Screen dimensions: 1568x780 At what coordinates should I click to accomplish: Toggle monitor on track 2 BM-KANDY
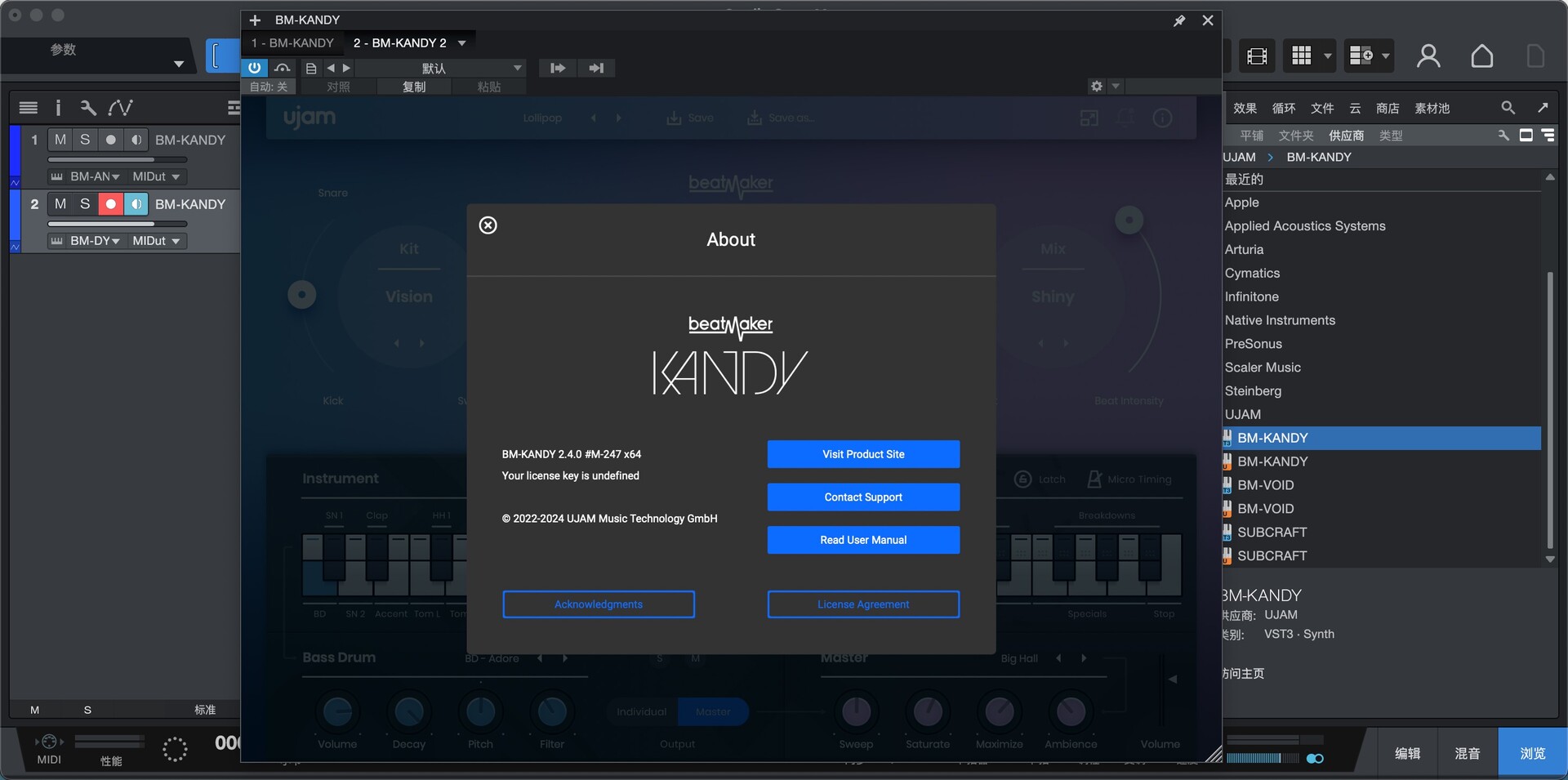coord(136,204)
